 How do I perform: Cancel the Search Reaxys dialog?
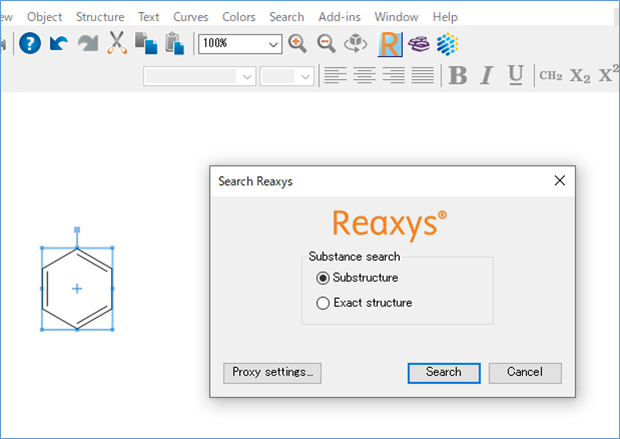525,373
